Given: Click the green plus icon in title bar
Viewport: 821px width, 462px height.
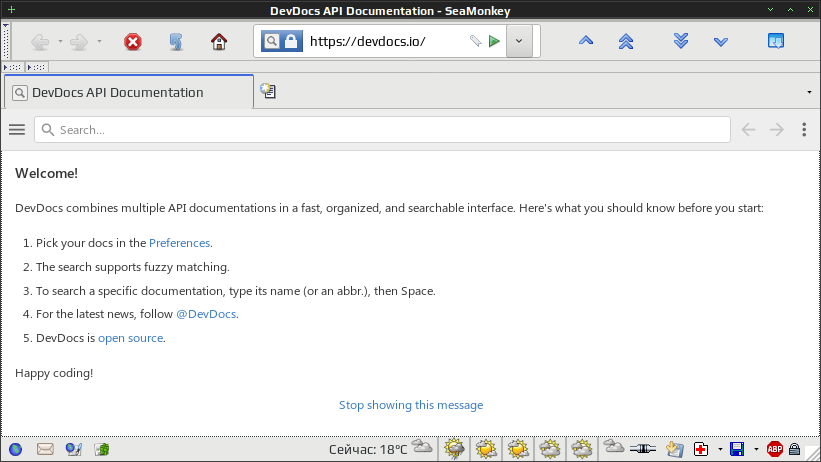Looking at the screenshot, I should click(x=11, y=9).
